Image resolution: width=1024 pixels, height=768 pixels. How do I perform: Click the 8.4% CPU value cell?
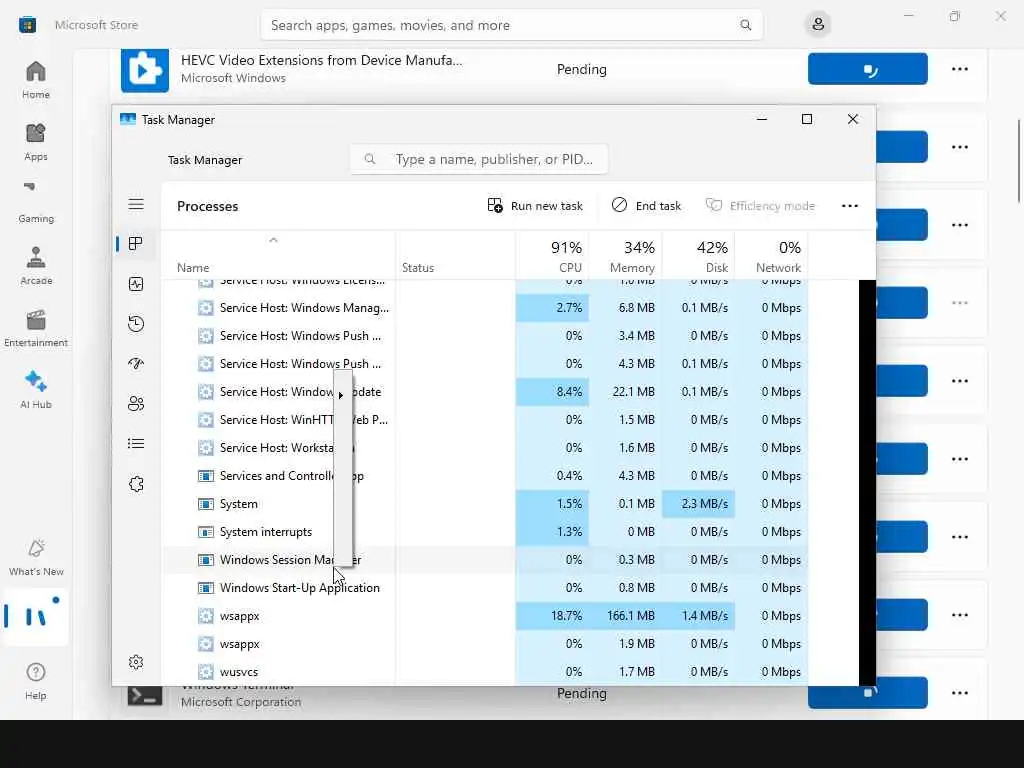click(552, 392)
